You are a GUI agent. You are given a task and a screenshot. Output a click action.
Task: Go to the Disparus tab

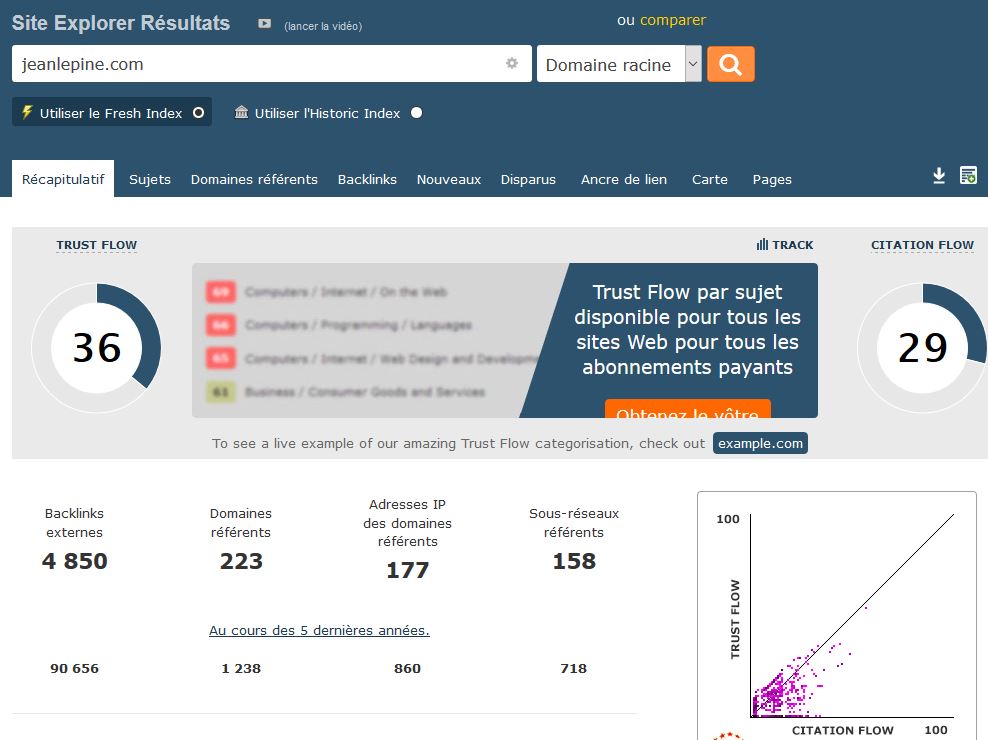[528, 180]
